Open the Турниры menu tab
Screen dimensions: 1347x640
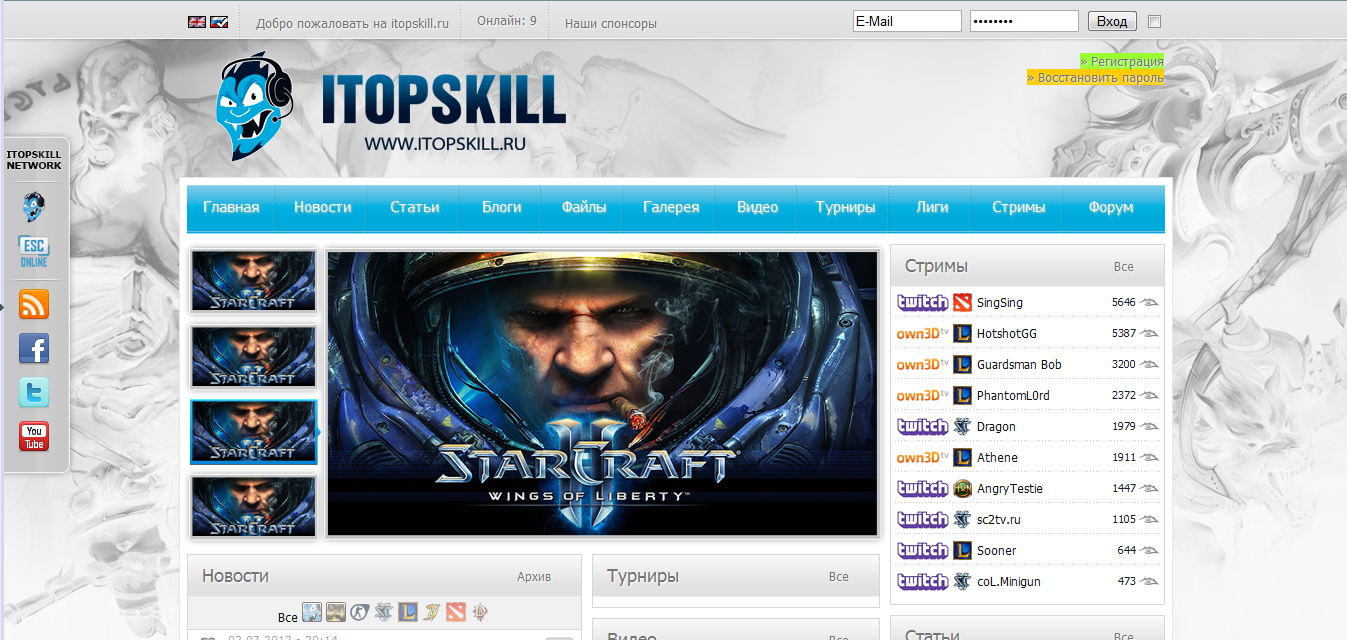845,207
